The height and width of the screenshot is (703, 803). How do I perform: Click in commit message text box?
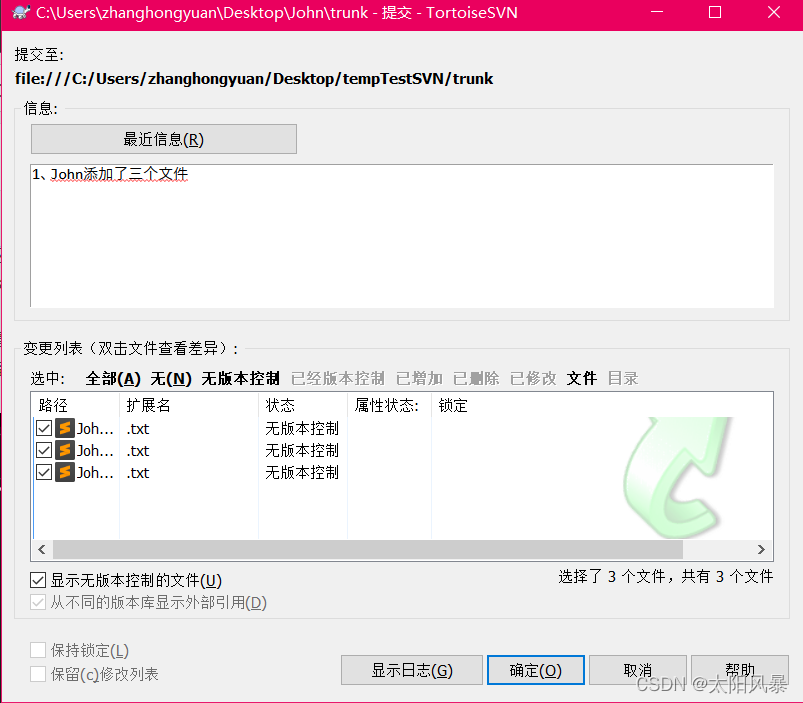point(402,236)
